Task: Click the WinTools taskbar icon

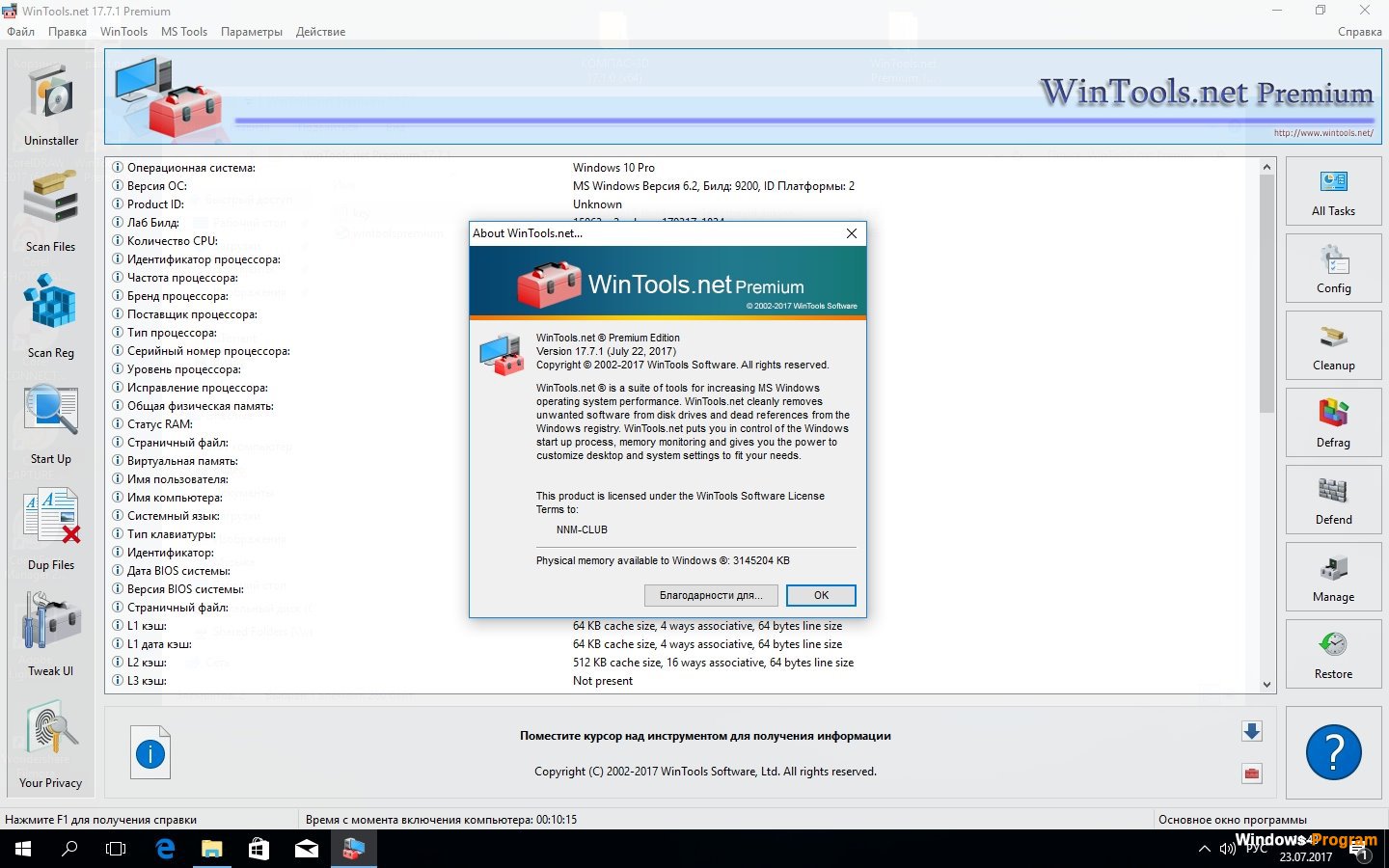Action: pyautogui.click(x=353, y=849)
